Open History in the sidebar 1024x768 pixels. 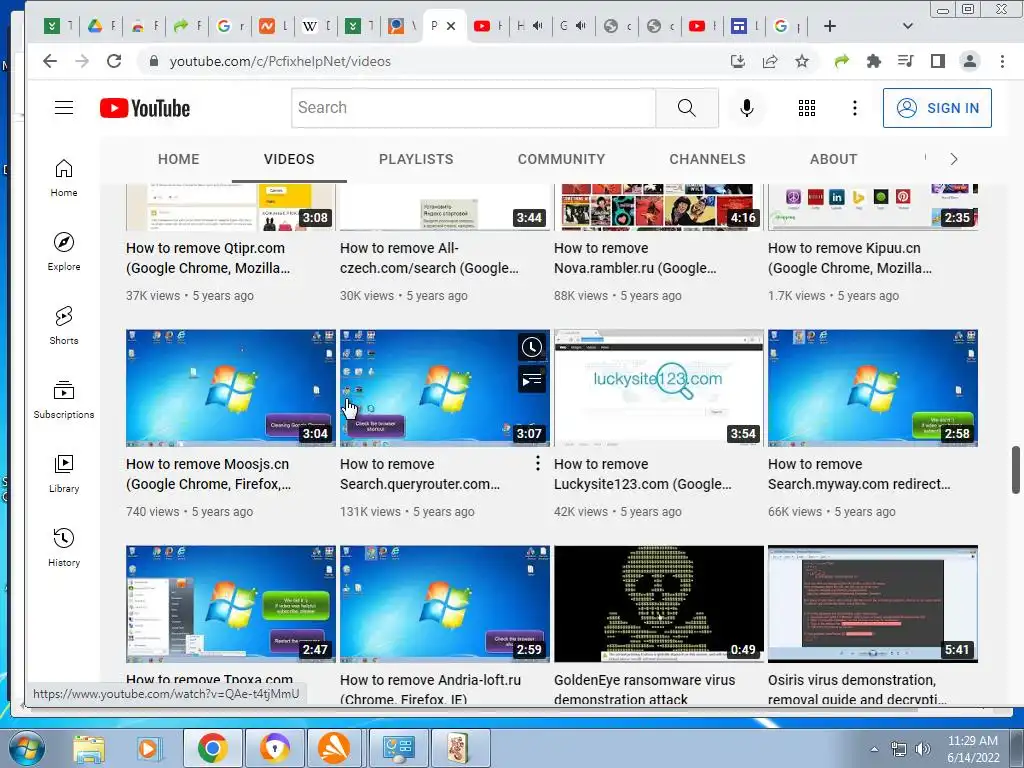pyautogui.click(x=63, y=547)
